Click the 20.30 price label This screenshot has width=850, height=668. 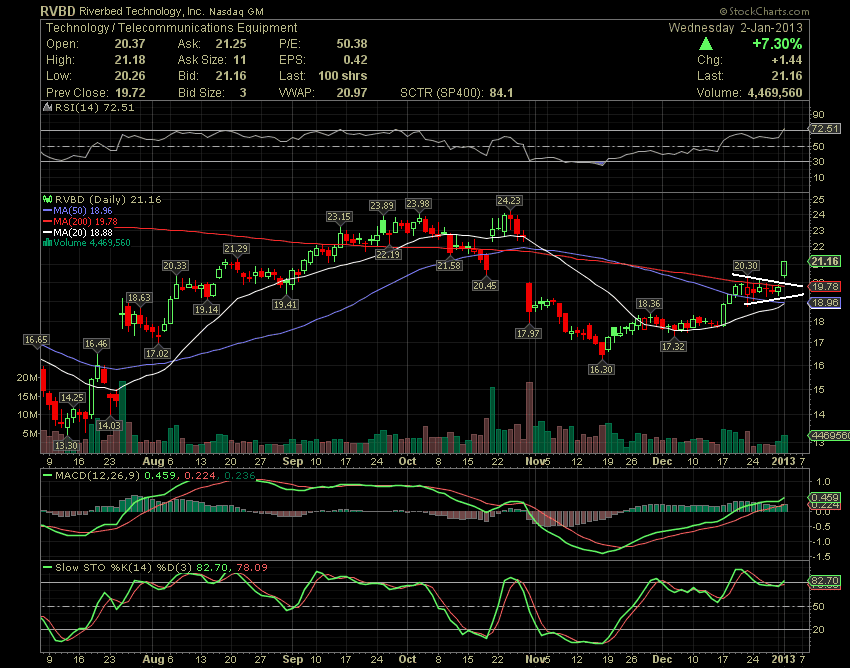[746, 266]
